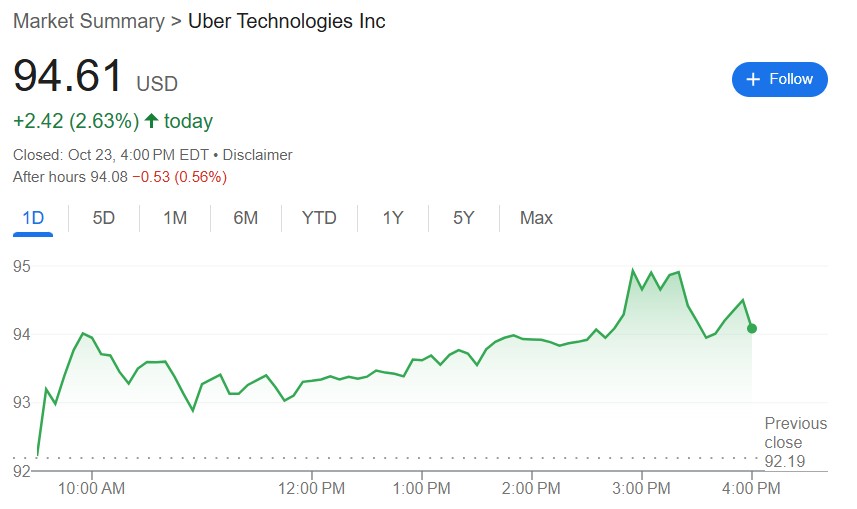Click the 94.61 stock price

69,77
